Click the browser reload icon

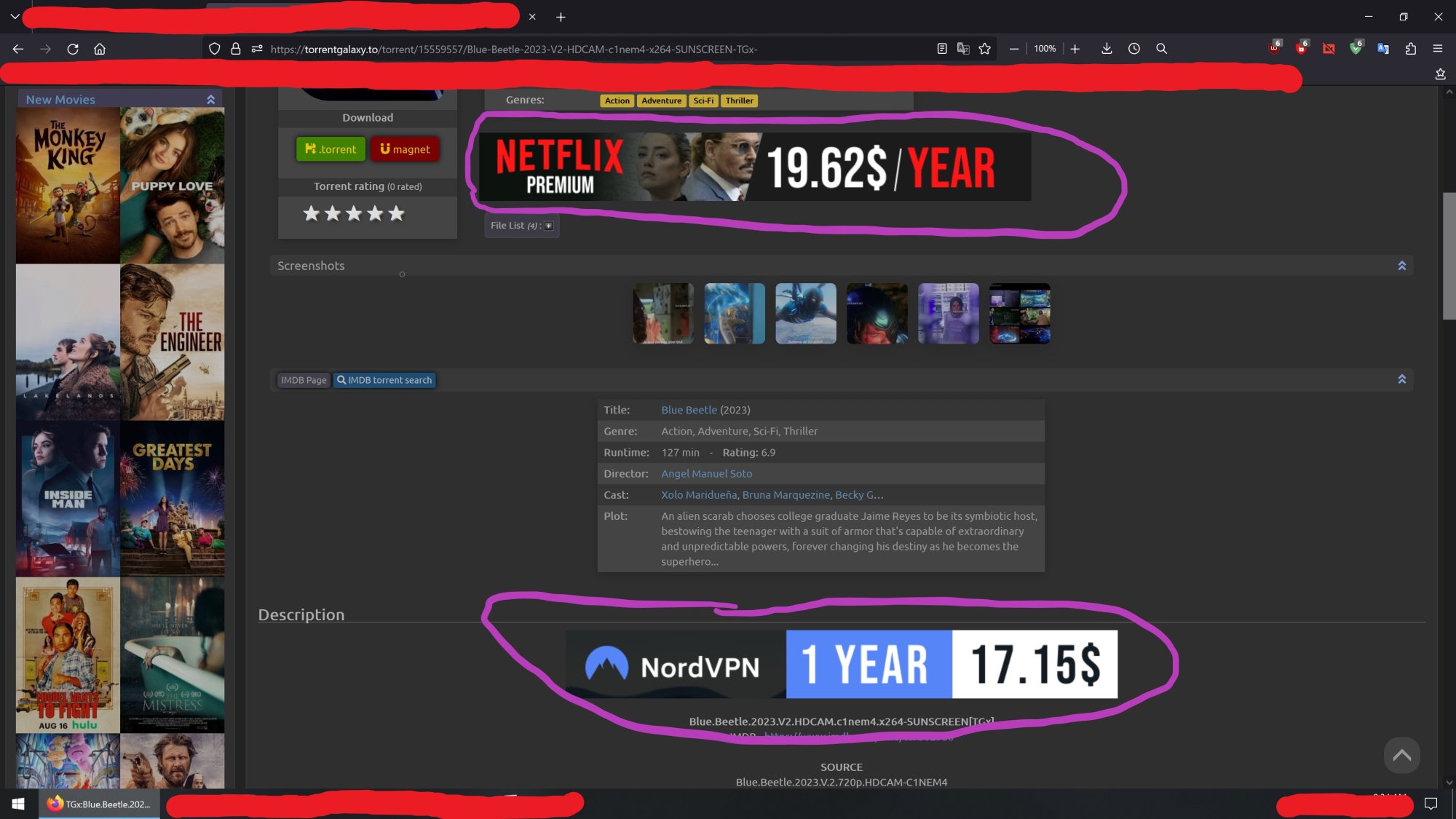(x=73, y=49)
